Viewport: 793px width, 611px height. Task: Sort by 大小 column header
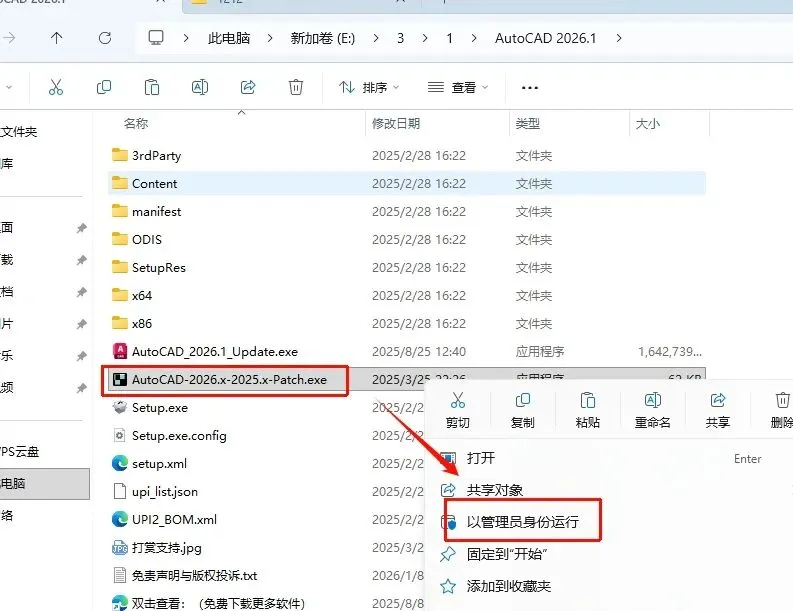(647, 123)
